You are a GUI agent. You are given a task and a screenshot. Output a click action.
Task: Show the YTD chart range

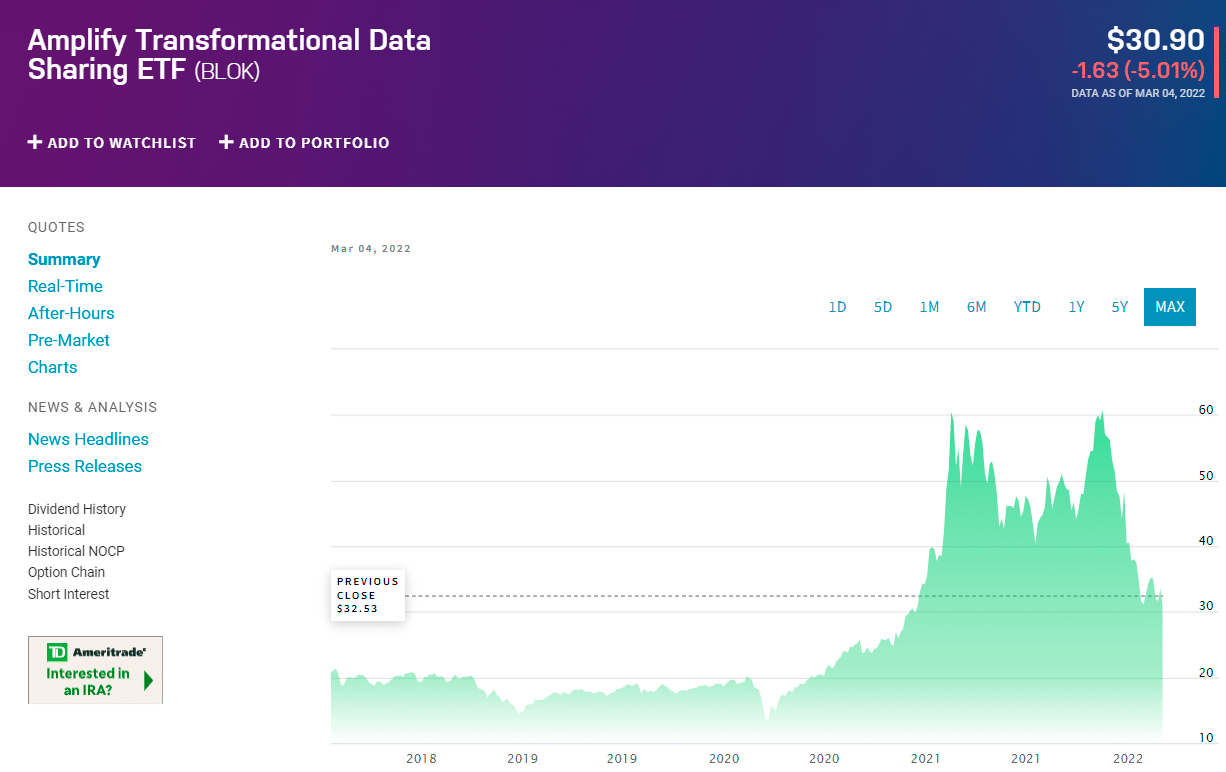coord(1027,307)
